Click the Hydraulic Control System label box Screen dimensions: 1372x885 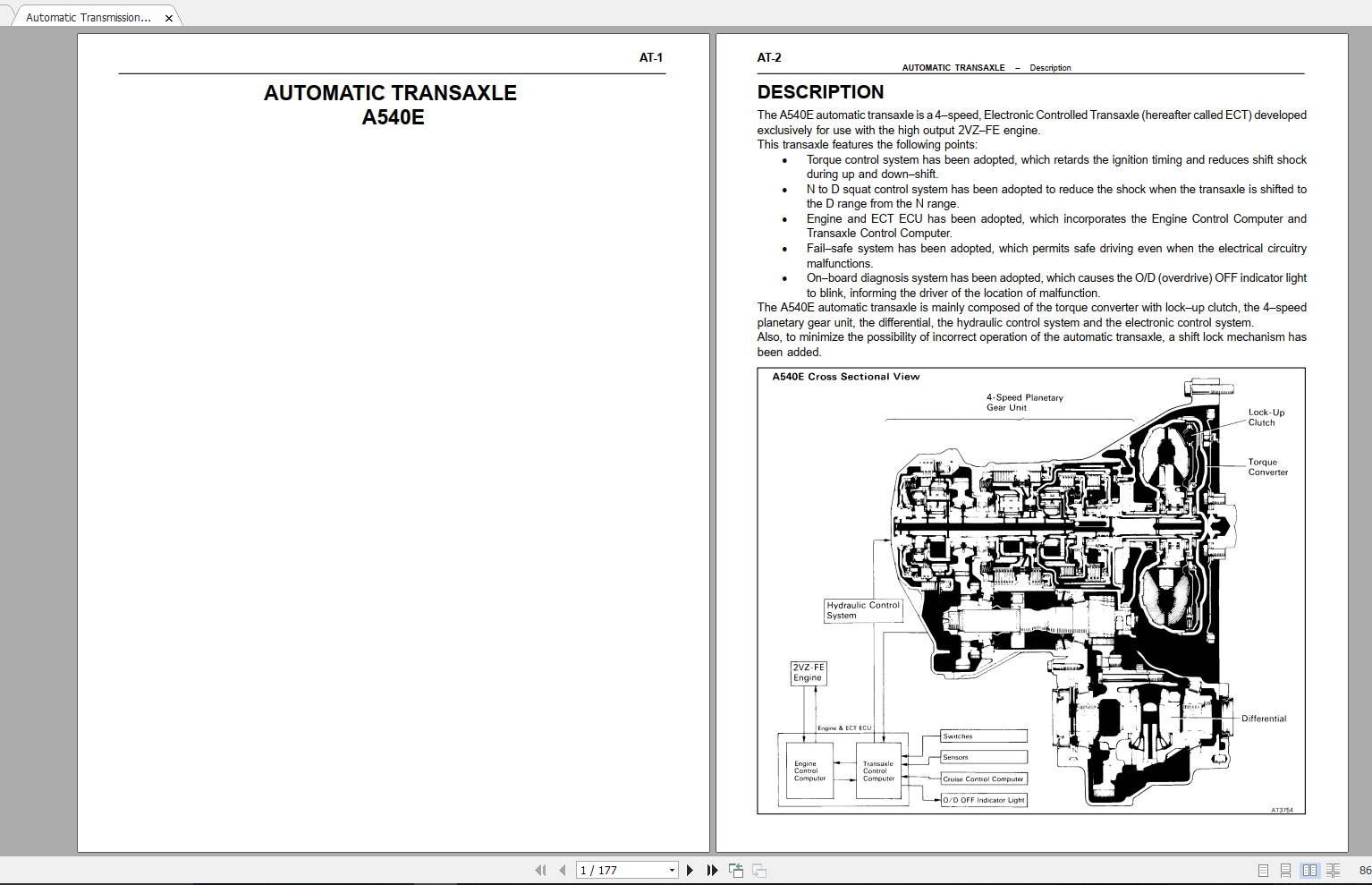point(863,610)
